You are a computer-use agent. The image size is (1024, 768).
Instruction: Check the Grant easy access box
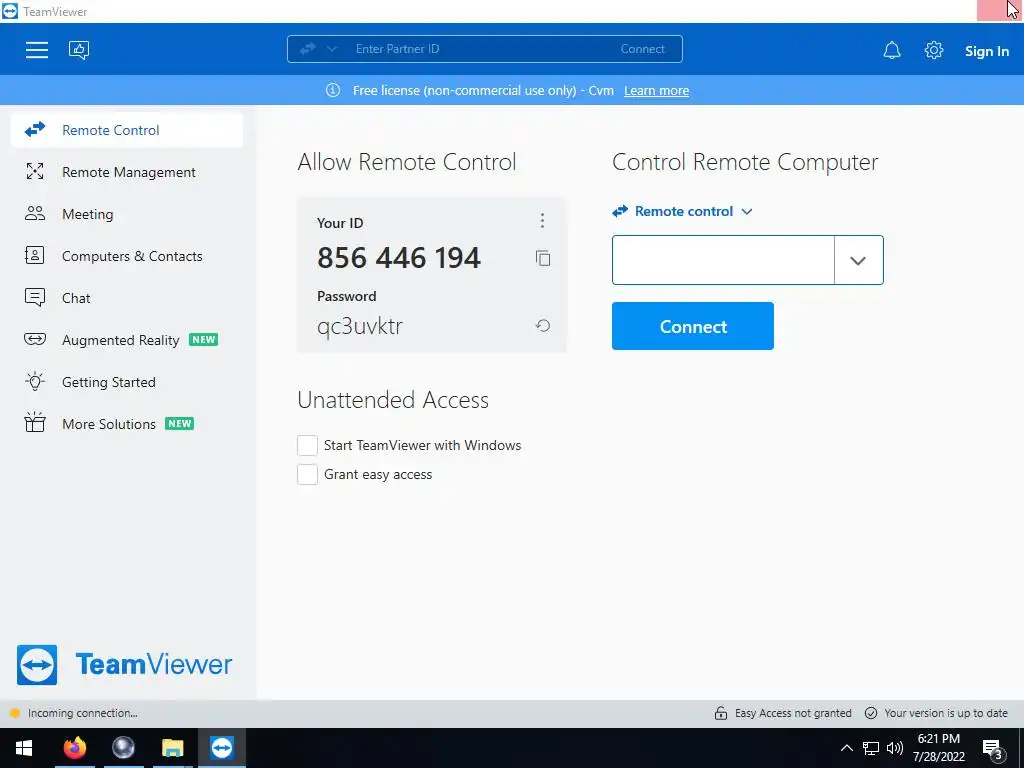(x=308, y=474)
